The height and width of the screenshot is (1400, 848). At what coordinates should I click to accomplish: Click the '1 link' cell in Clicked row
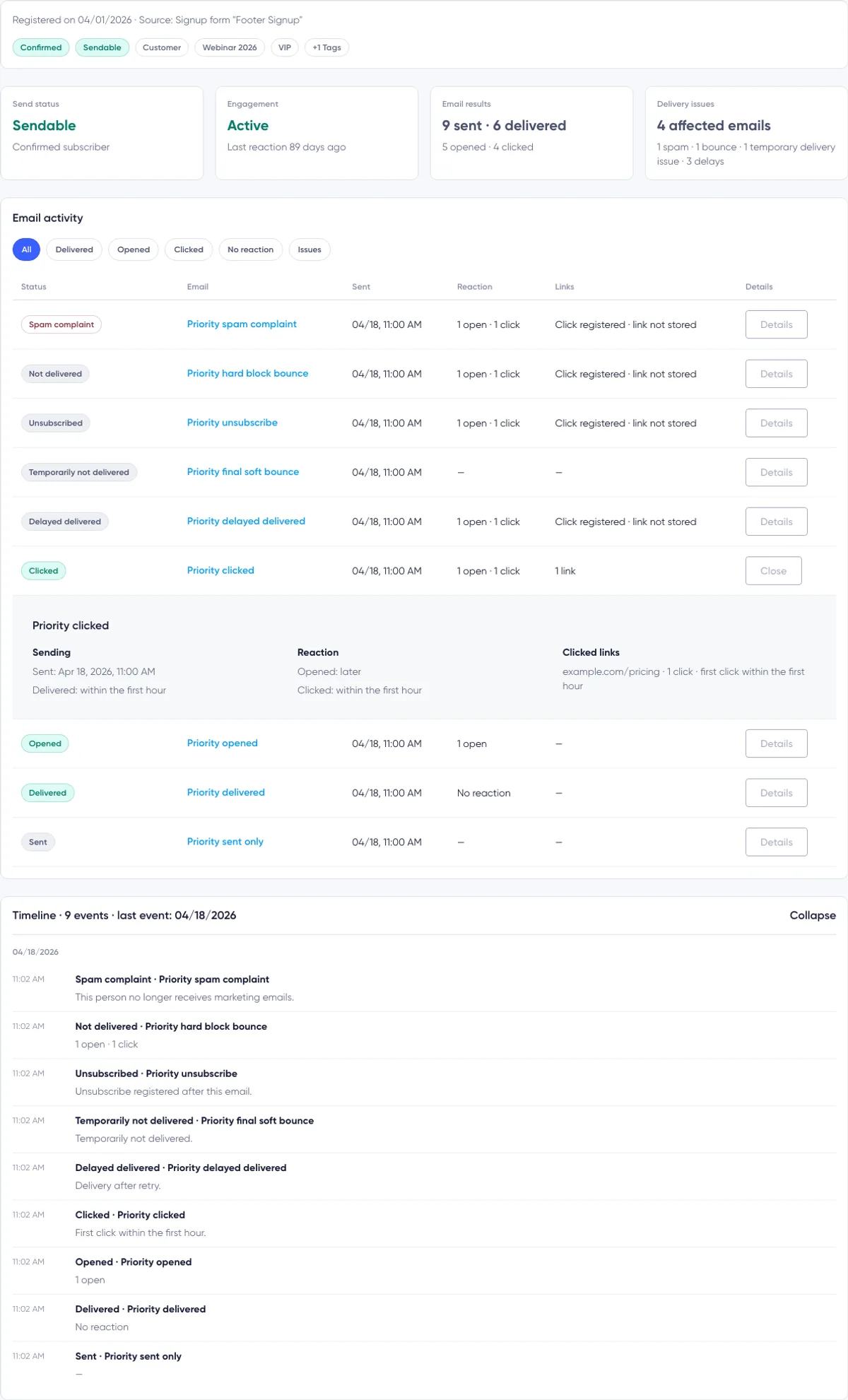[565, 571]
